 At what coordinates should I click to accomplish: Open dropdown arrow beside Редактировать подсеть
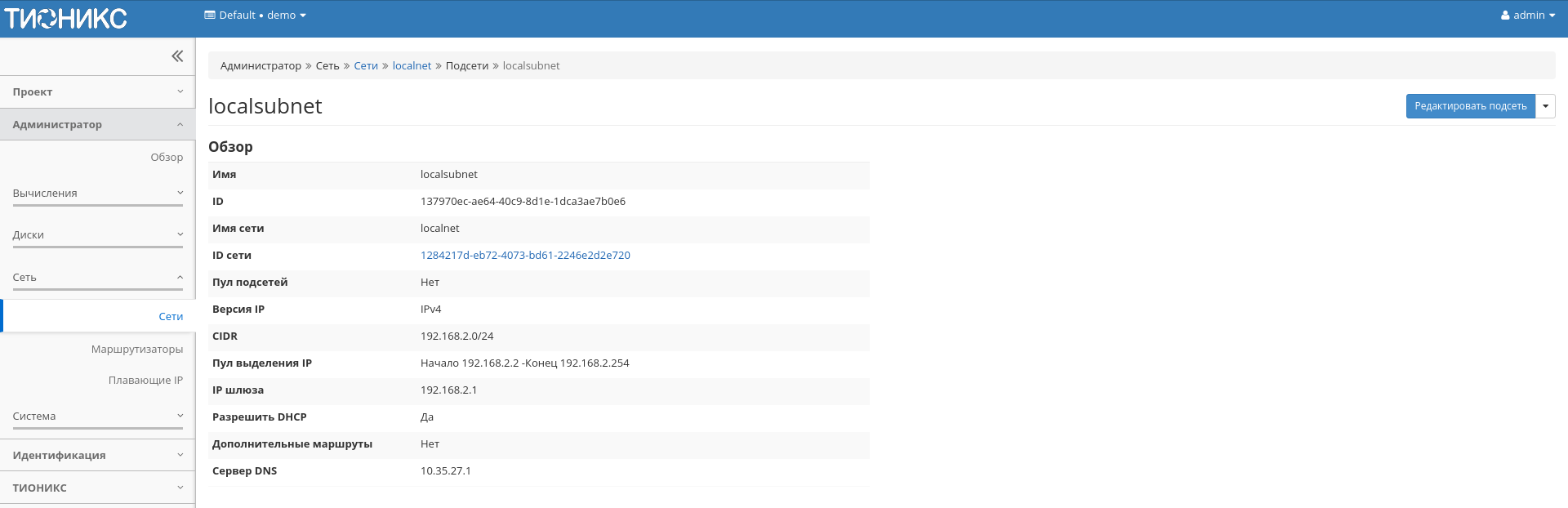[1545, 106]
